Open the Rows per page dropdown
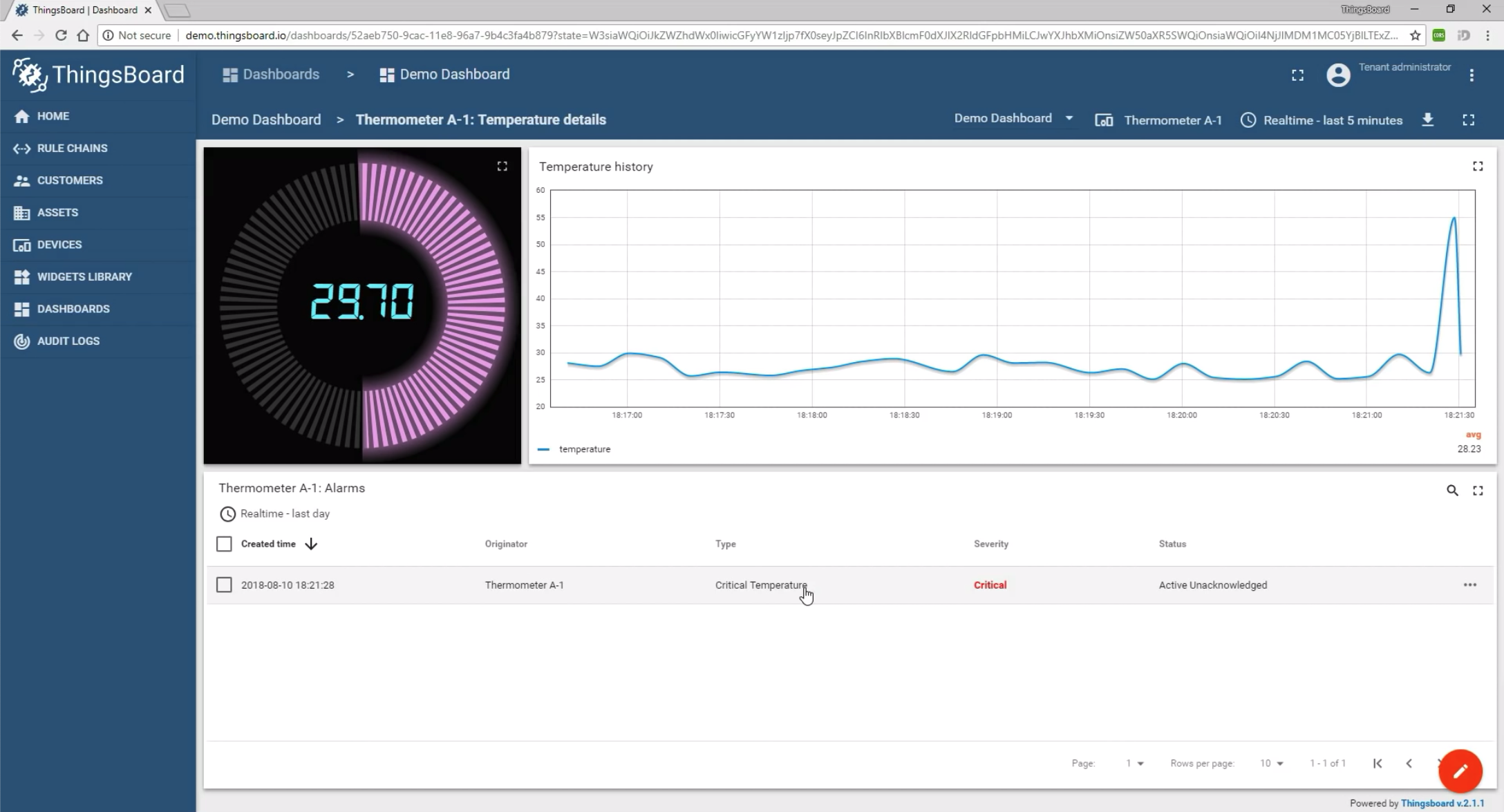1504x812 pixels. coord(1271,763)
